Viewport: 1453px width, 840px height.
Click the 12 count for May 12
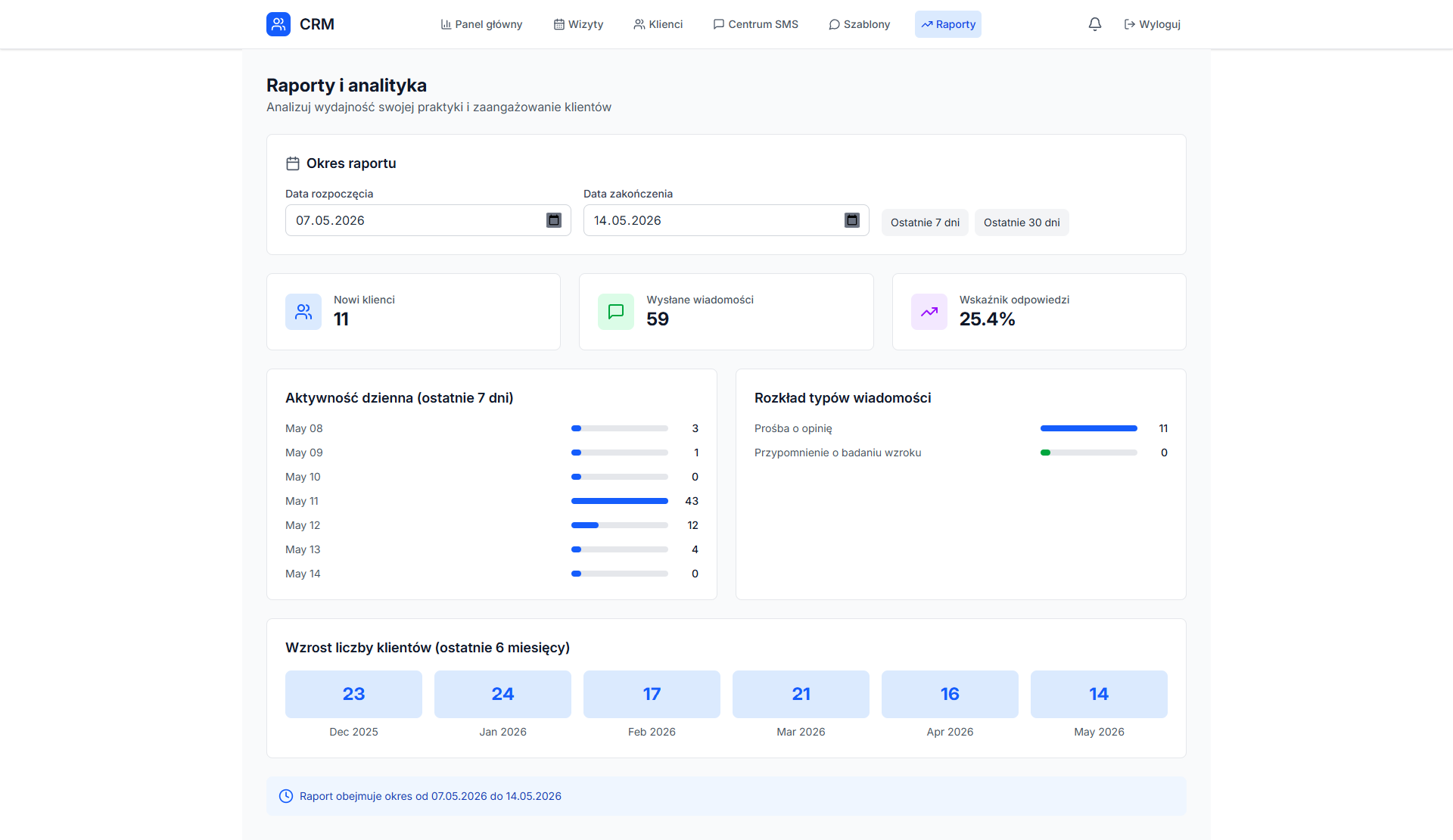(x=692, y=525)
